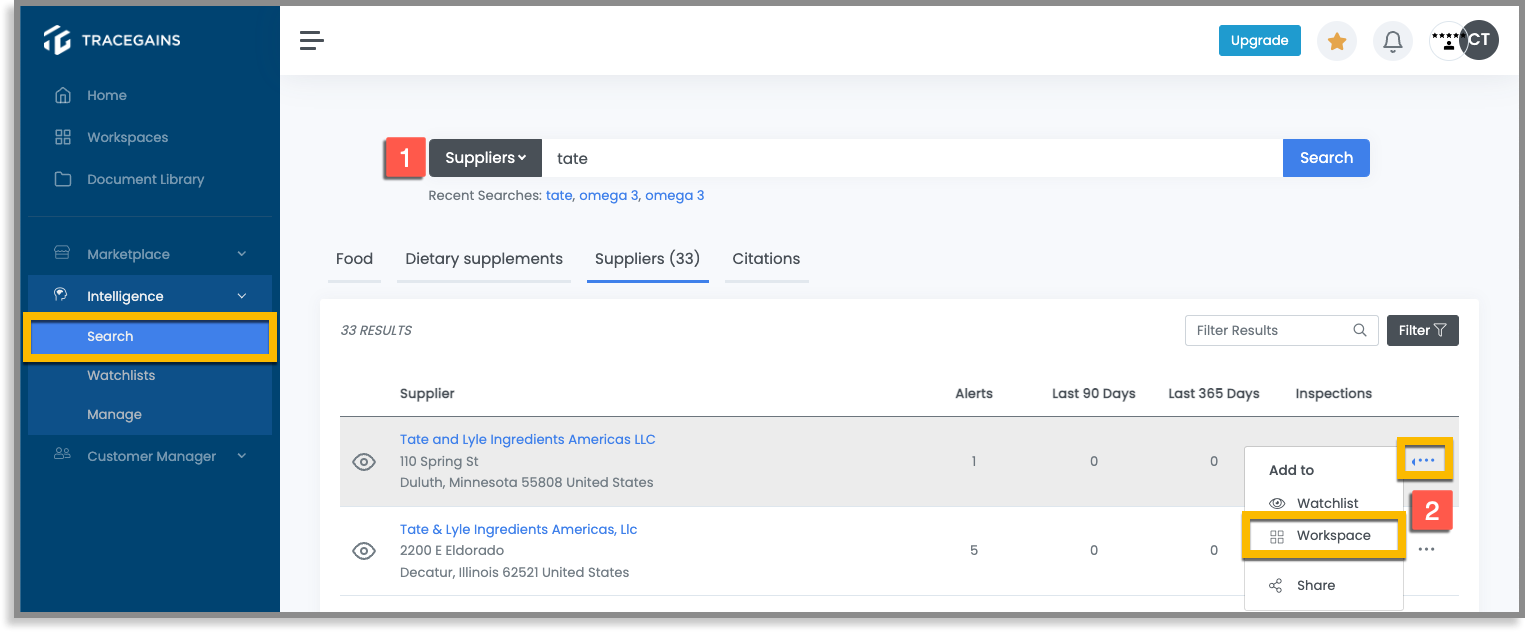Toggle watch eye for Tate & Lyle Decatur supplier

[x=364, y=551]
